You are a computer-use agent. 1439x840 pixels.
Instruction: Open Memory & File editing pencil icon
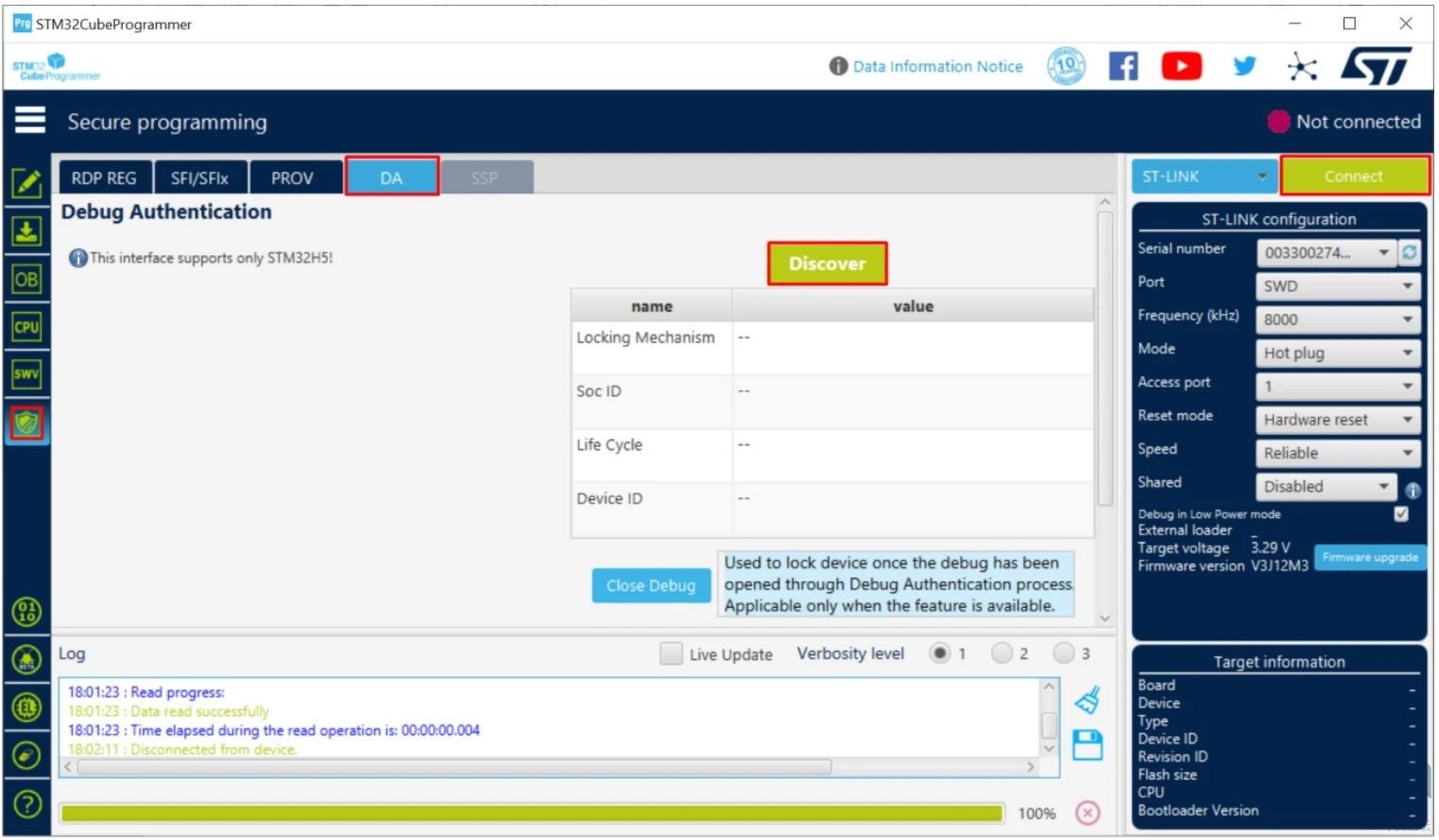pyautogui.click(x=26, y=183)
